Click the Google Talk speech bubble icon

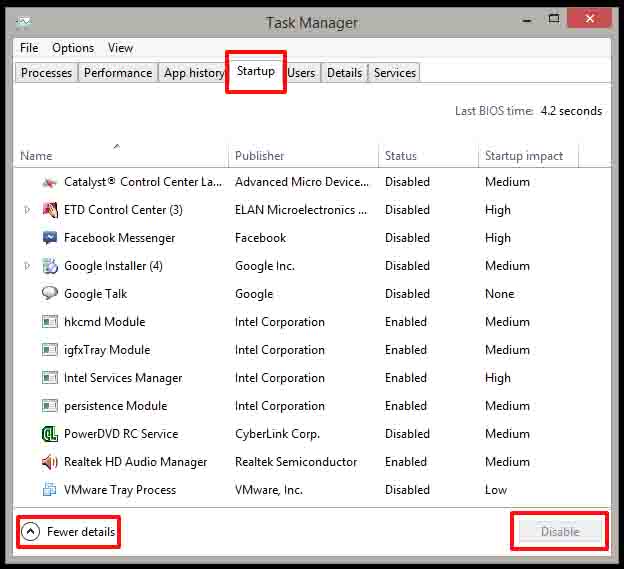pos(50,294)
